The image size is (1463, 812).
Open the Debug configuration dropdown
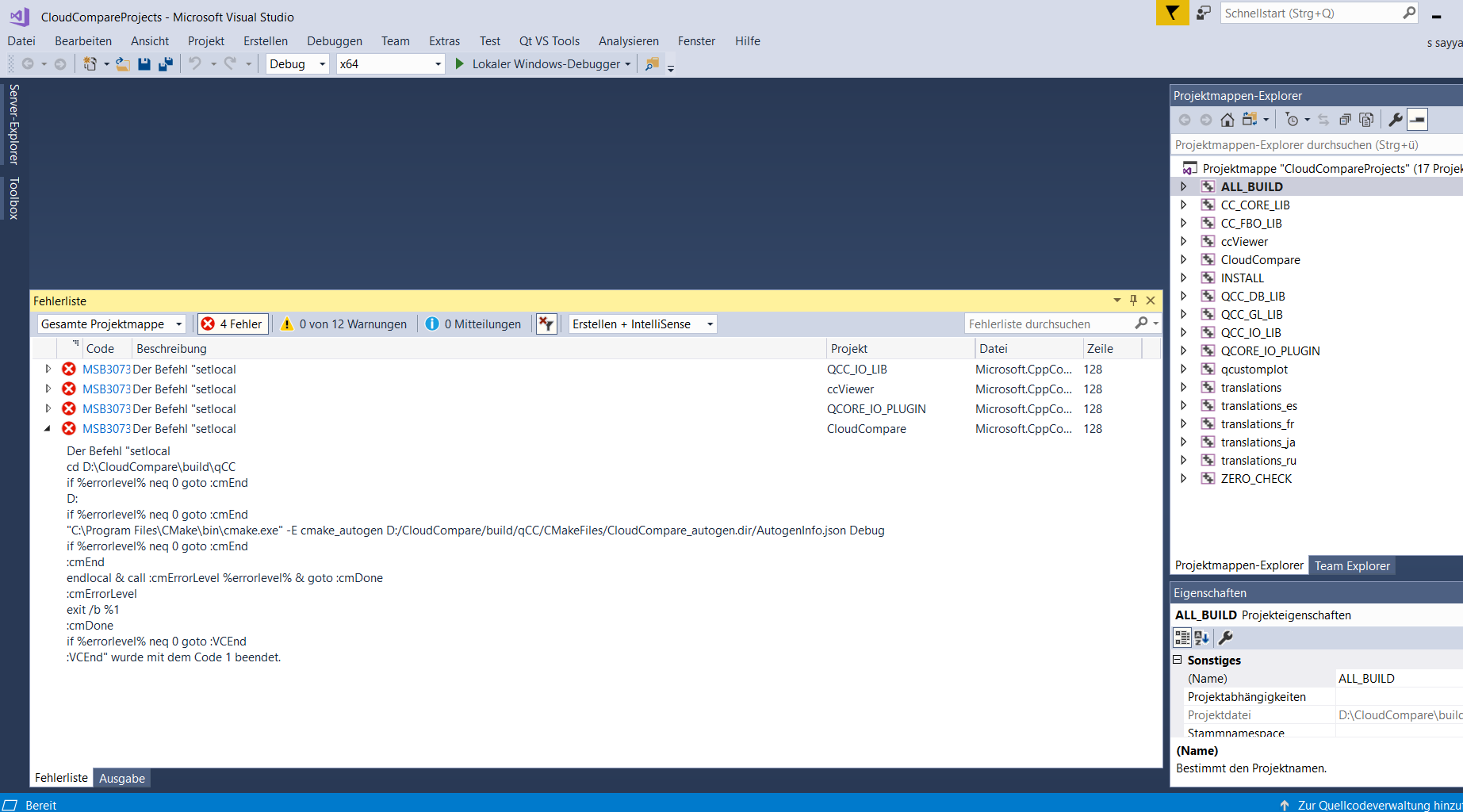[x=297, y=64]
